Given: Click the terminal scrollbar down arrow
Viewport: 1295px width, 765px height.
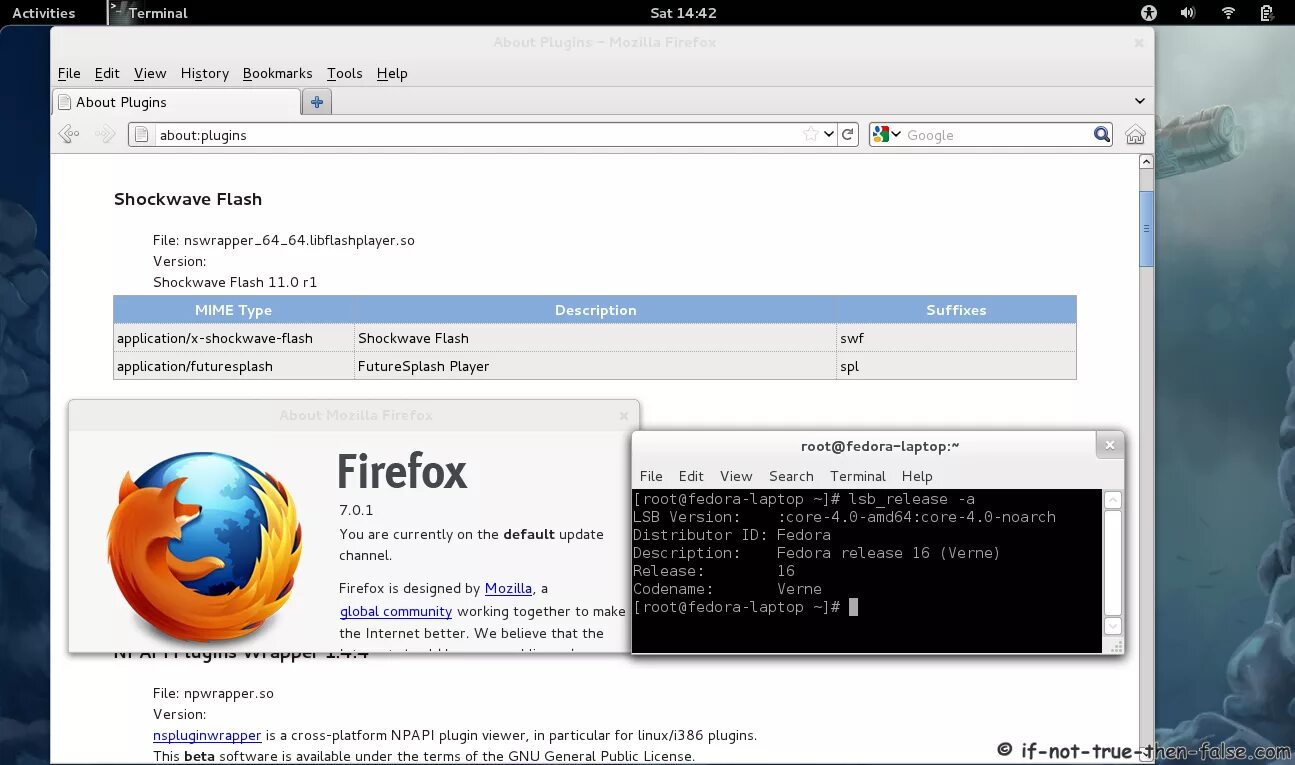Looking at the screenshot, I should pos(1113,626).
